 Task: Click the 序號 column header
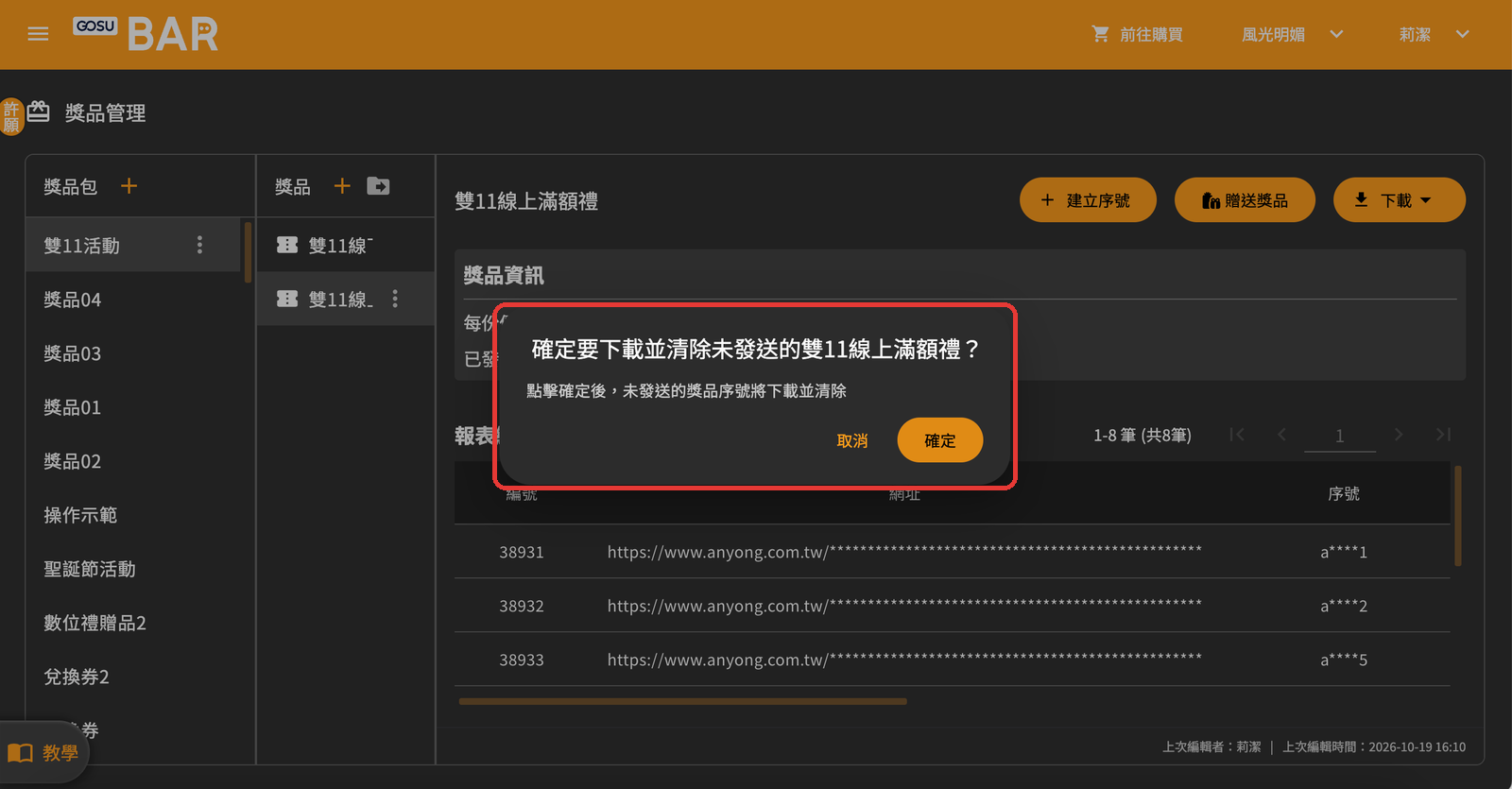click(1343, 494)
